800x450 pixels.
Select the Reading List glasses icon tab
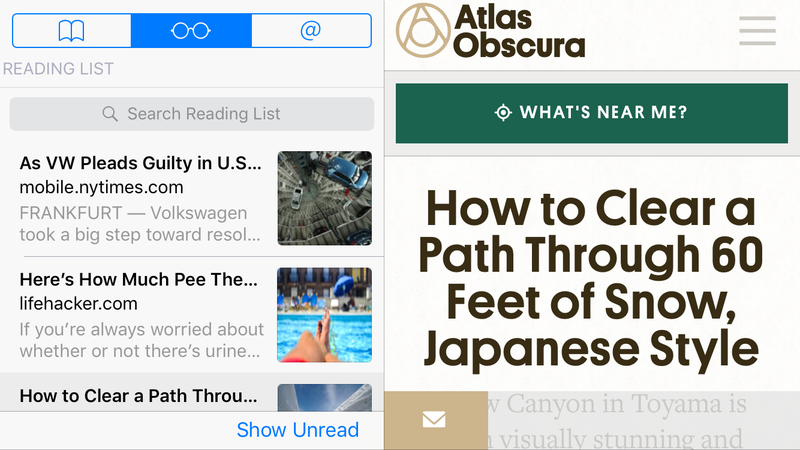point(191,31)
